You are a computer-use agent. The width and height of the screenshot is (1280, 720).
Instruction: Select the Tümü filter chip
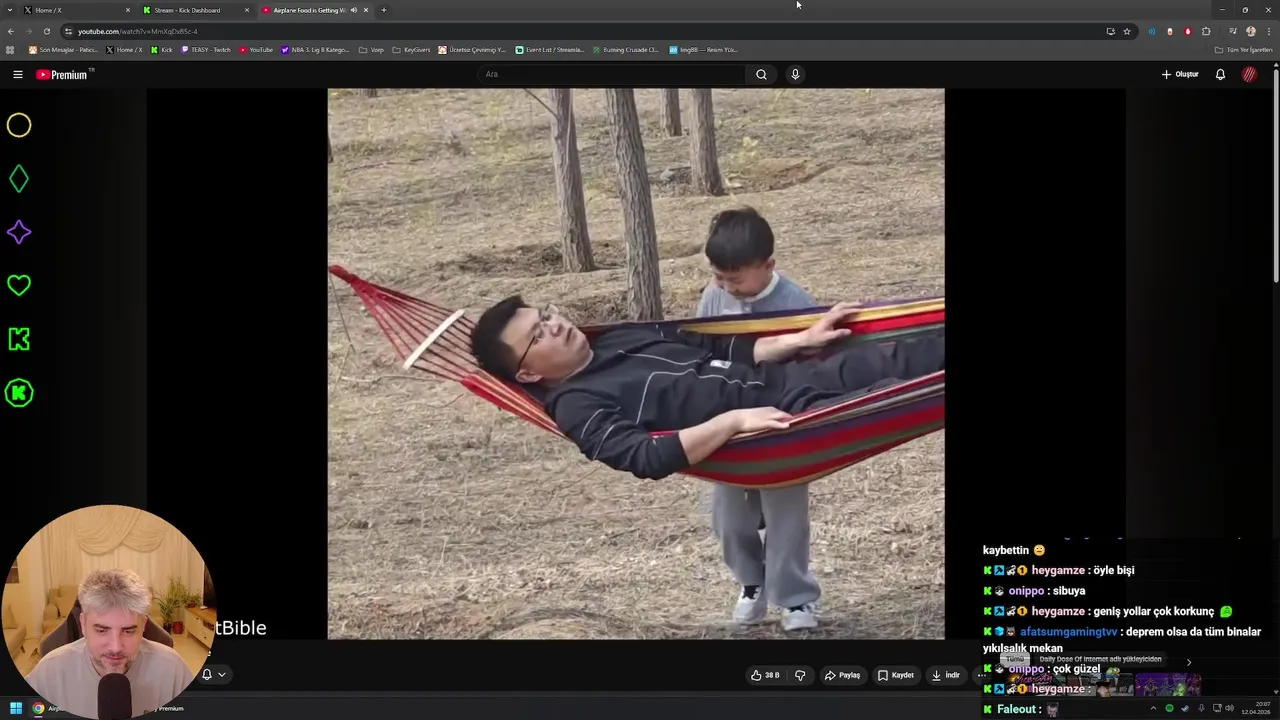(1015, 660)
